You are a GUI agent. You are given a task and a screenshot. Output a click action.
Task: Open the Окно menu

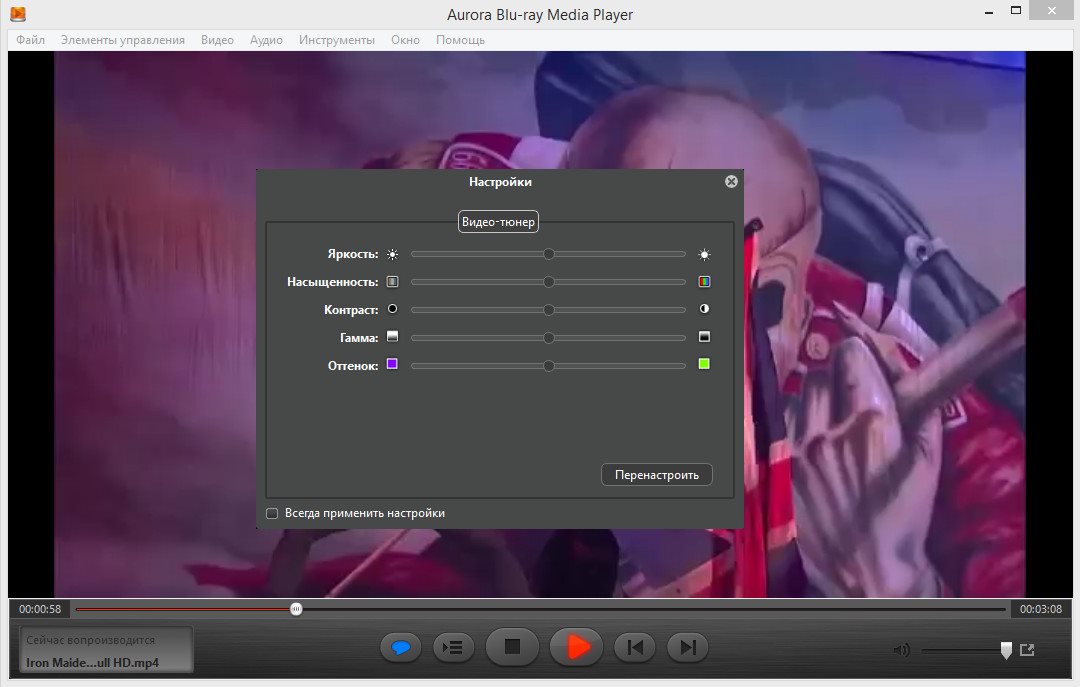coord(405,40)
